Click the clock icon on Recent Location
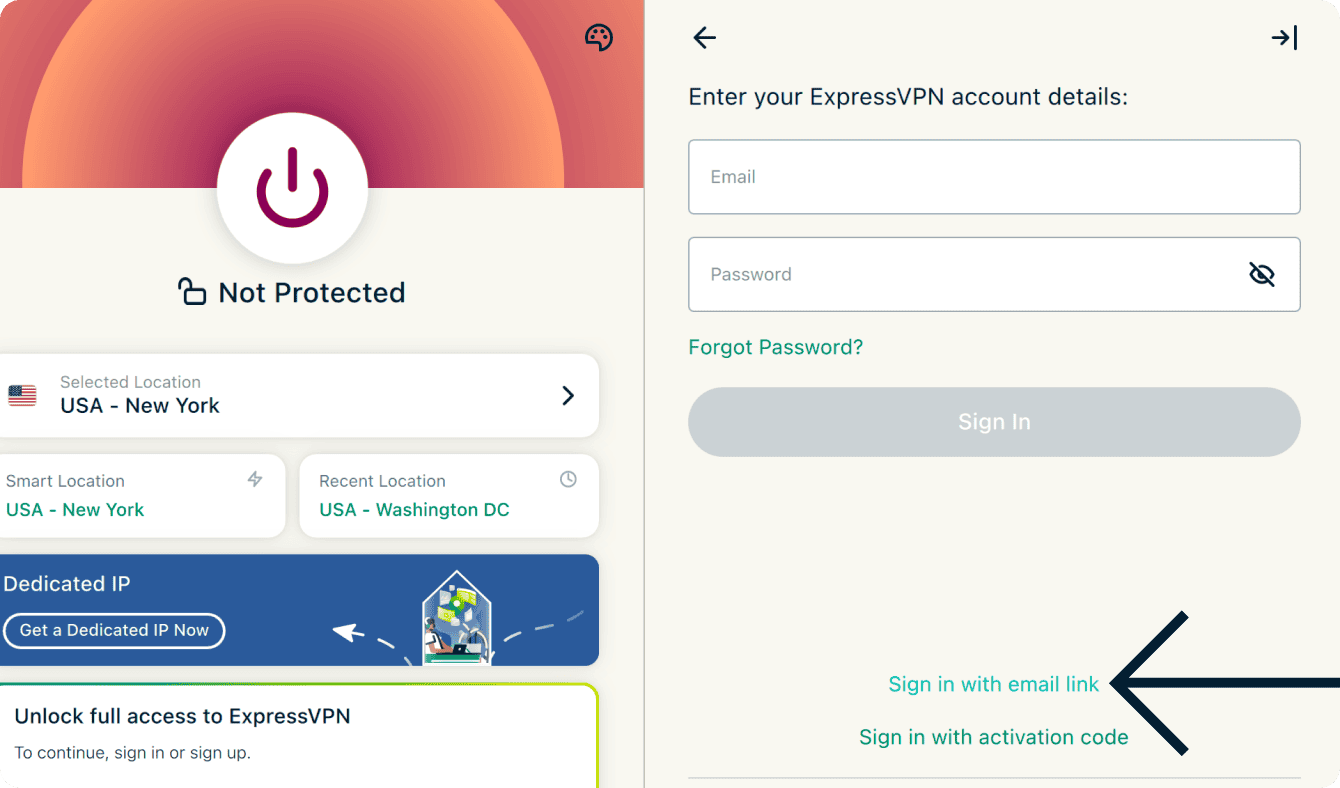The image size is (1340, 788). 568,480
